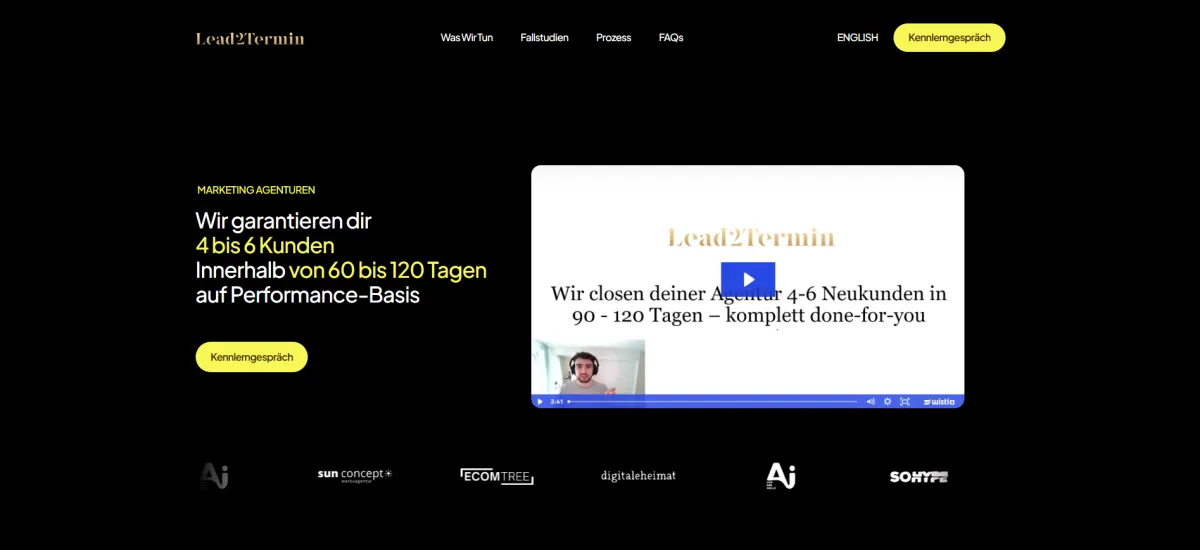Click the ECOMTREE logo

point(496,476)
